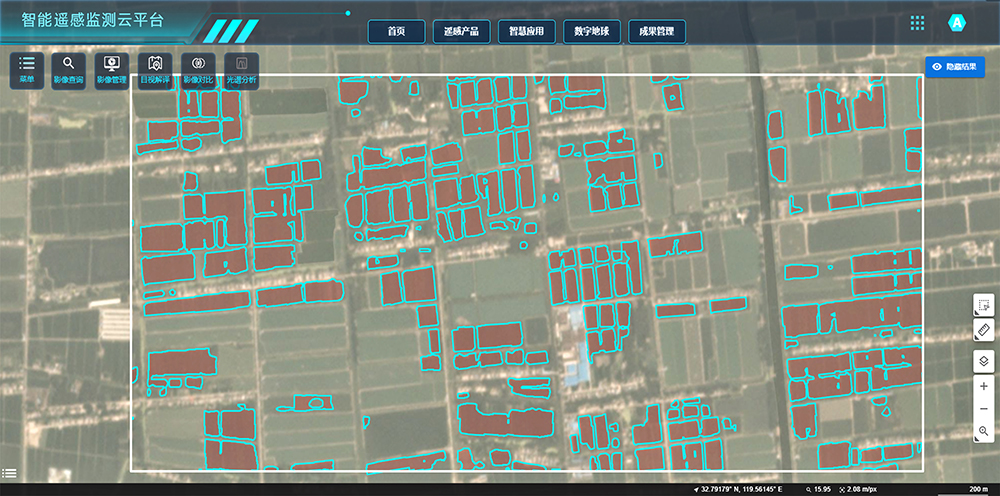Viewport: 1000px width, 496px height.
Task: Open the apps grid launcher
Action: tap(917, 23)
